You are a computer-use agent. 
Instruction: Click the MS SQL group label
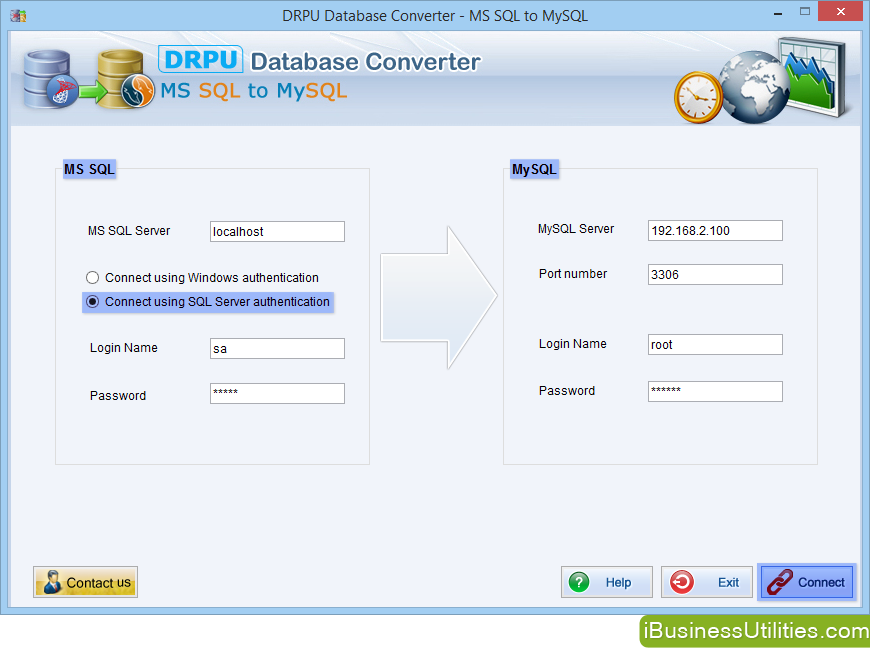pyautogui.click(x=89, y=169)
